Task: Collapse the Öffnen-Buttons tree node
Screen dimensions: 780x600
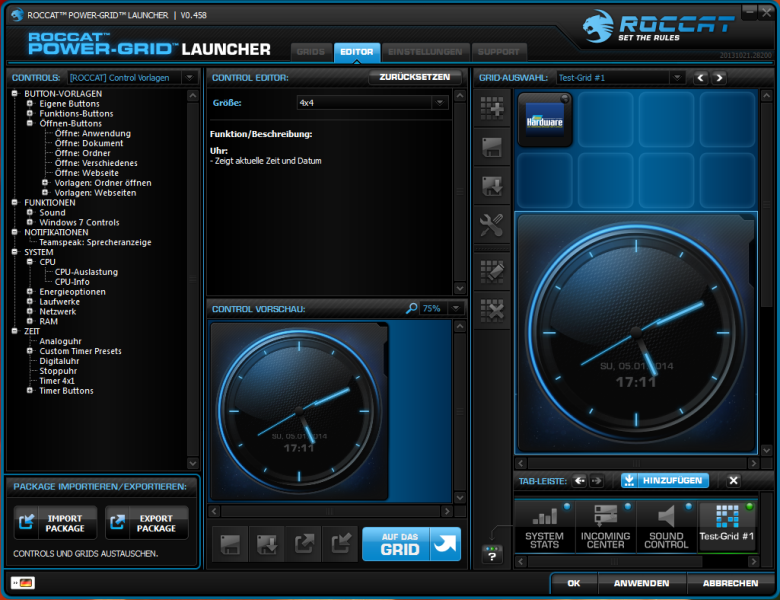Action: 30,123
